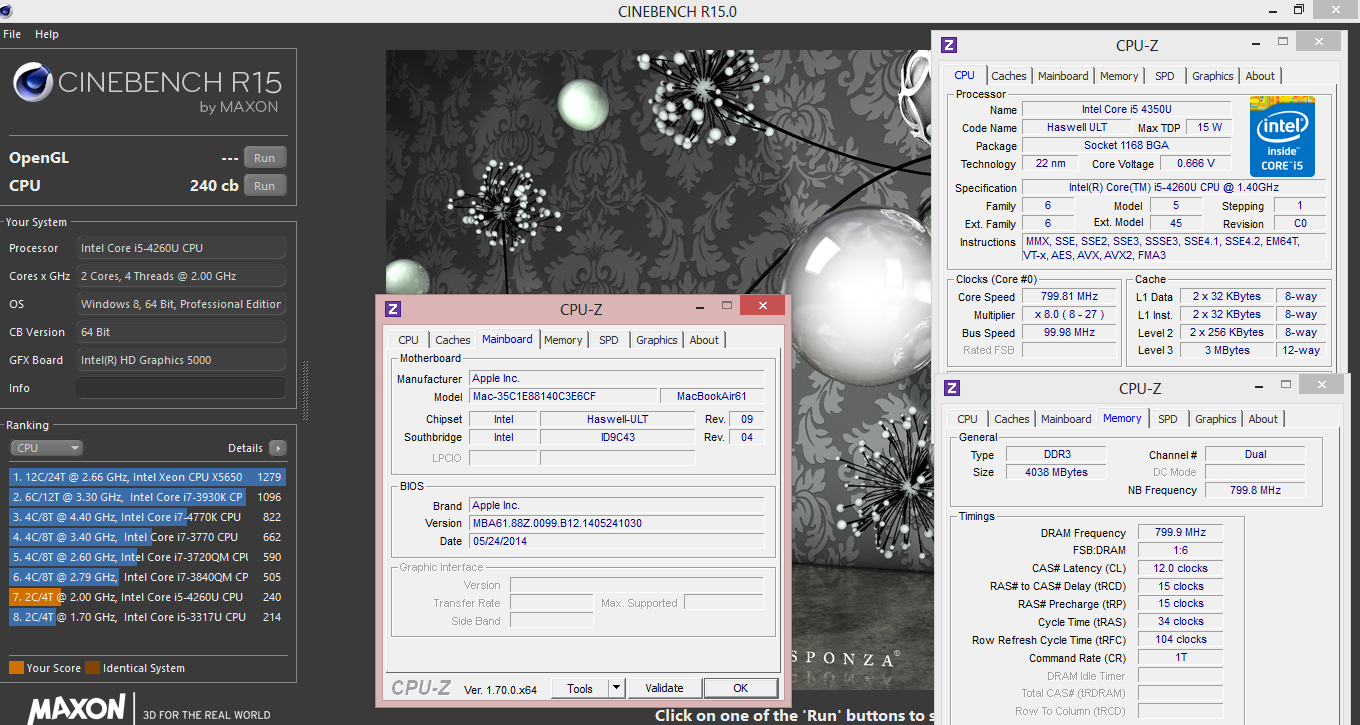
Task: Click the MAXON logo at bottom
Action: [x=76, y=708]
